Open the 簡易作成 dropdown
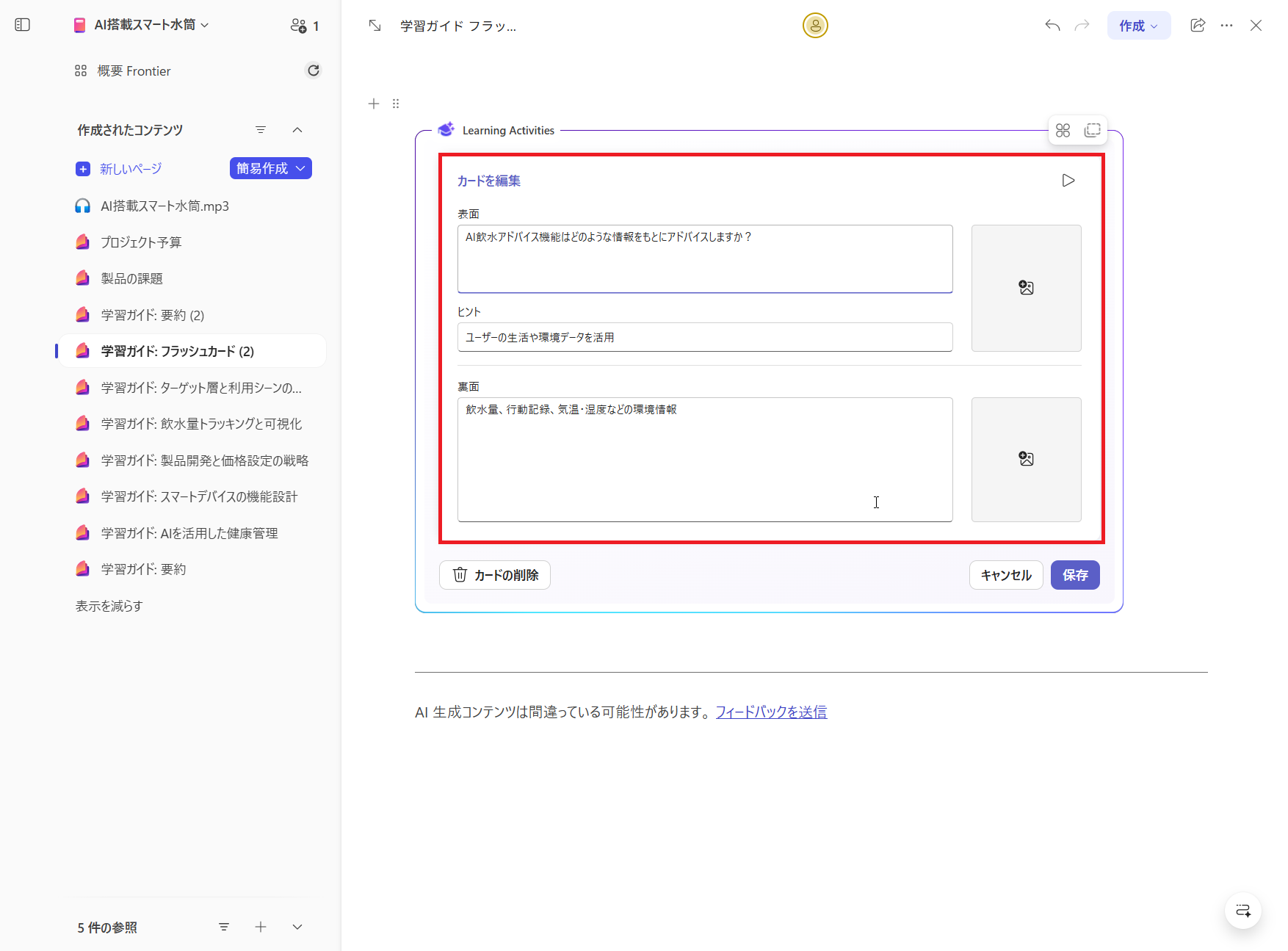This screenshot has height=951, width=1288. coord(270,168)
